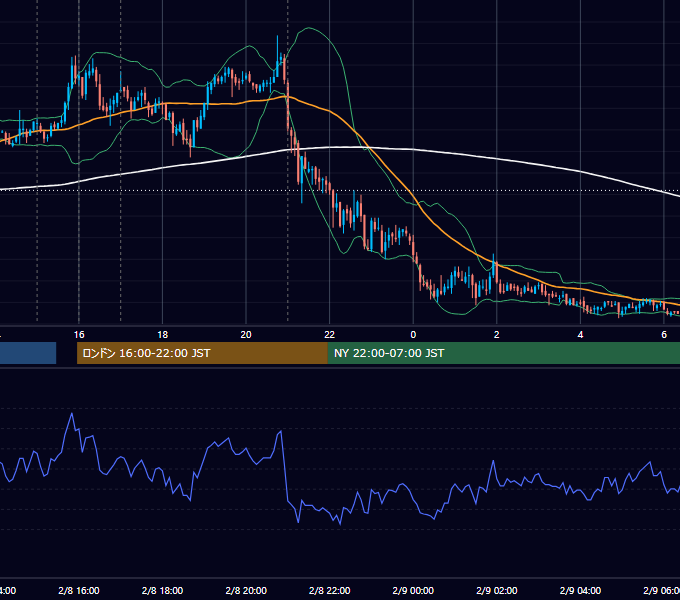Screen dimensions: 680x600
Task: Click the "20" hour label on chart axis
Action: tap(246, 335)
